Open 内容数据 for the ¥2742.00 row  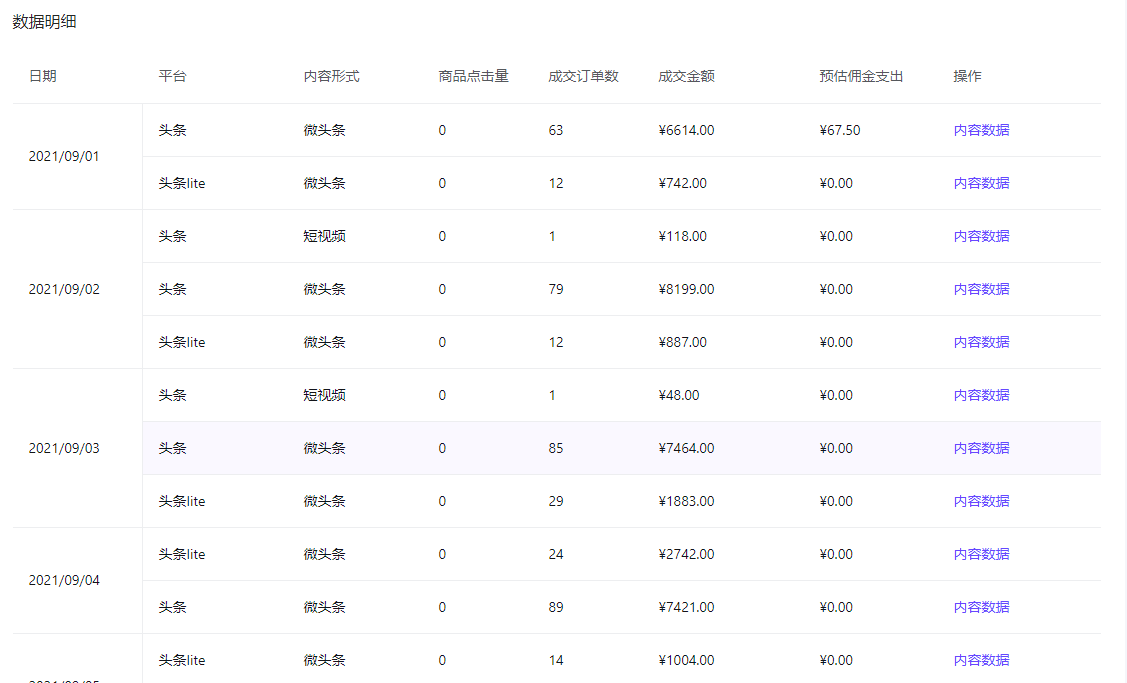tap(981, 554)
